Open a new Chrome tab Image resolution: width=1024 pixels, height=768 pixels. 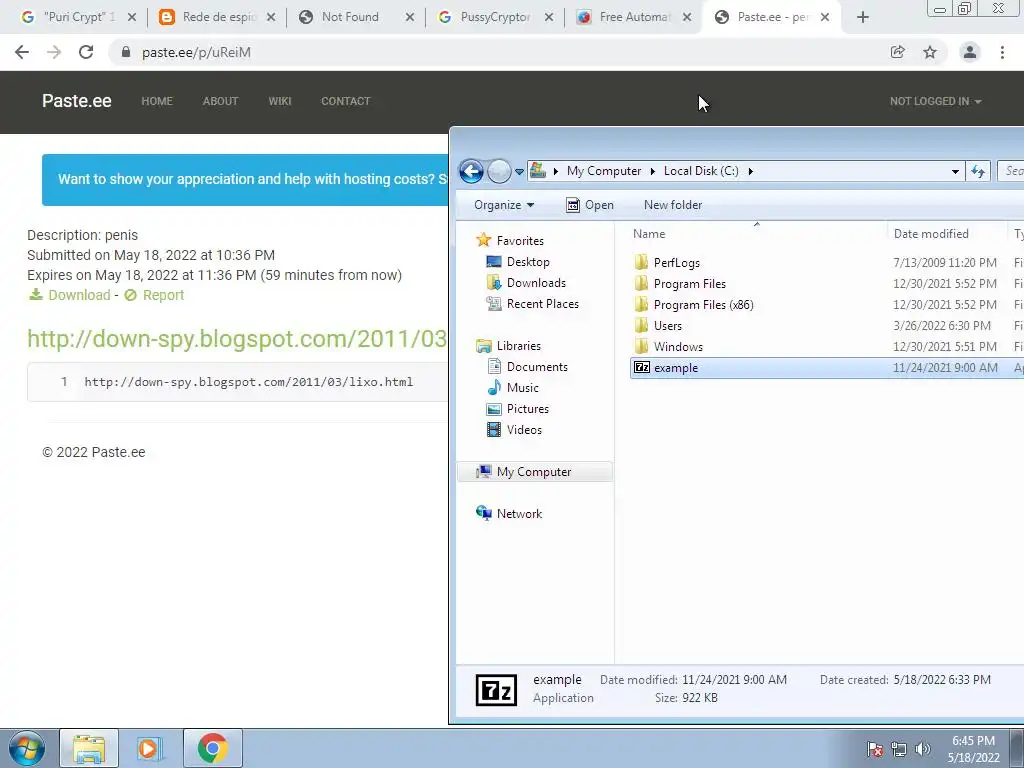[863, 18]
